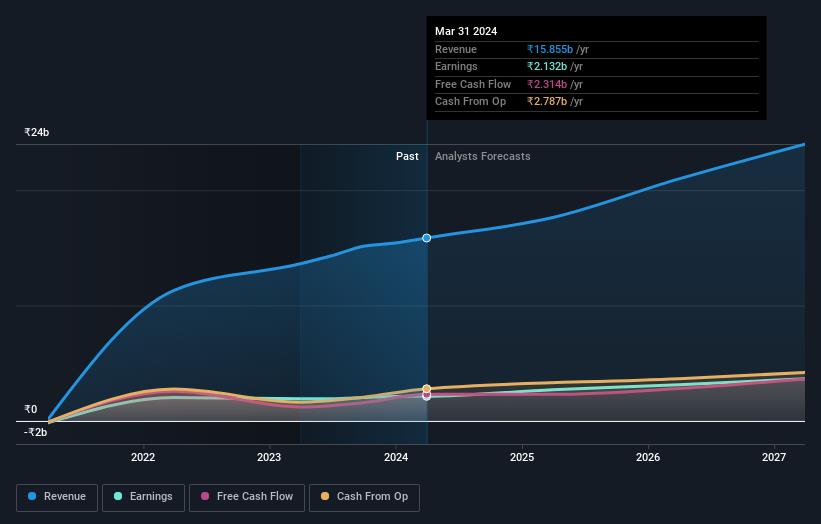Click the ₹2.787b cash from op value
Viewport: 821px width, 524px height.
click(547, 102)
